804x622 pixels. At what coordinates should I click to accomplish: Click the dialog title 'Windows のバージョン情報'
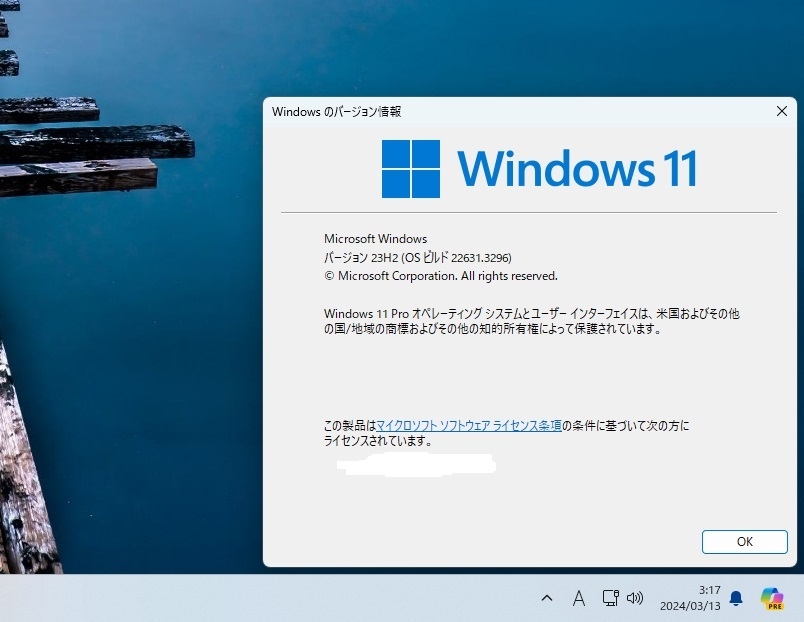[336, 111]
